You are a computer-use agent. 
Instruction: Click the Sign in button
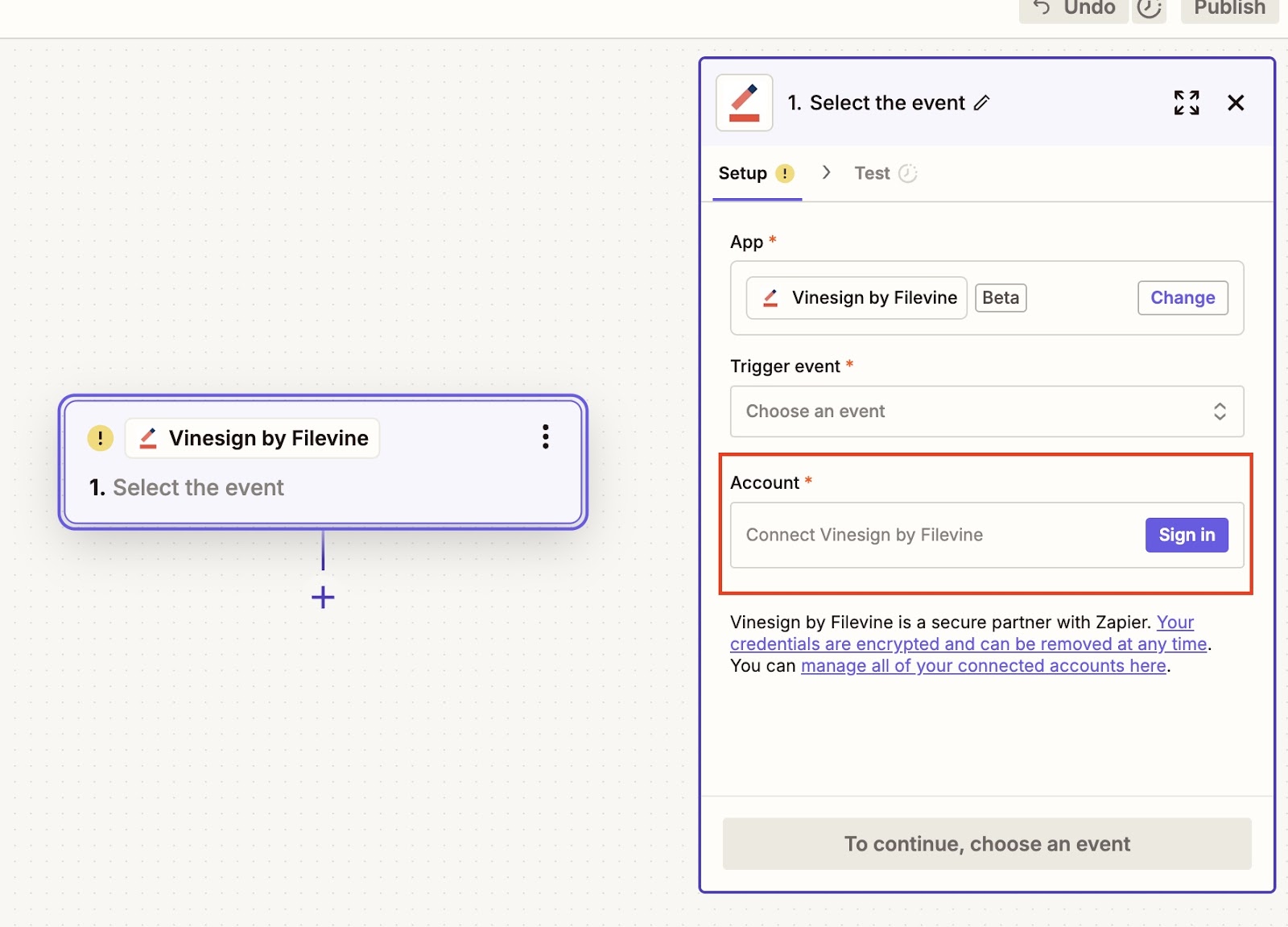coord(1187,535)
